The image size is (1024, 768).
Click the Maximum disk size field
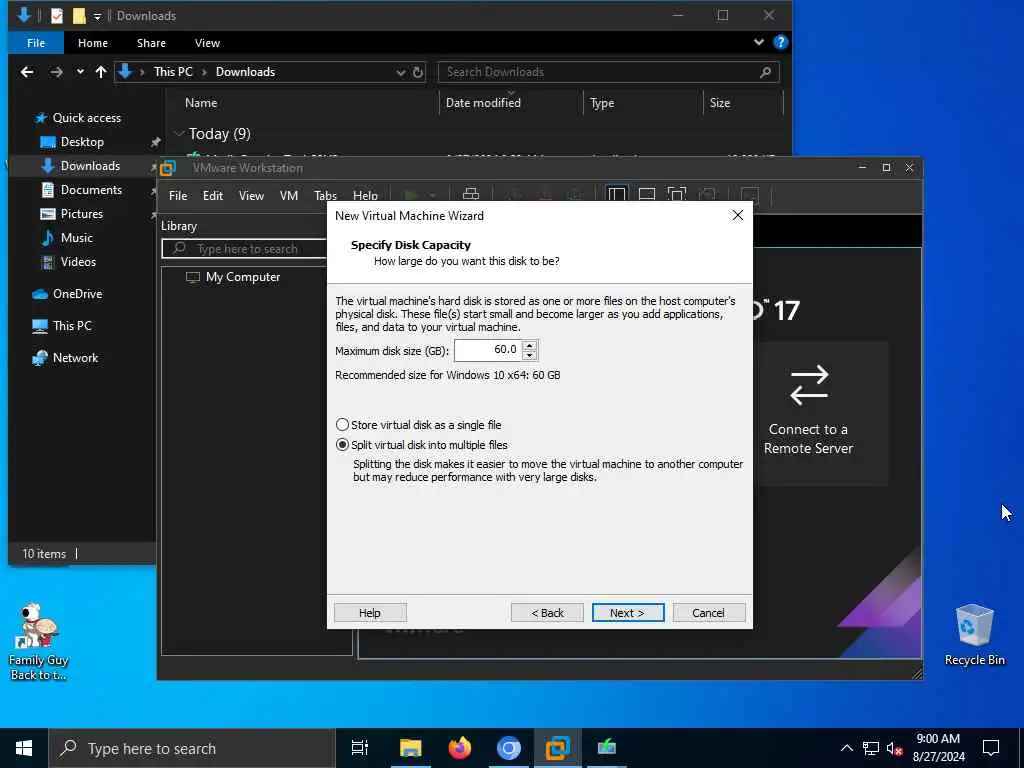[487, 350]
